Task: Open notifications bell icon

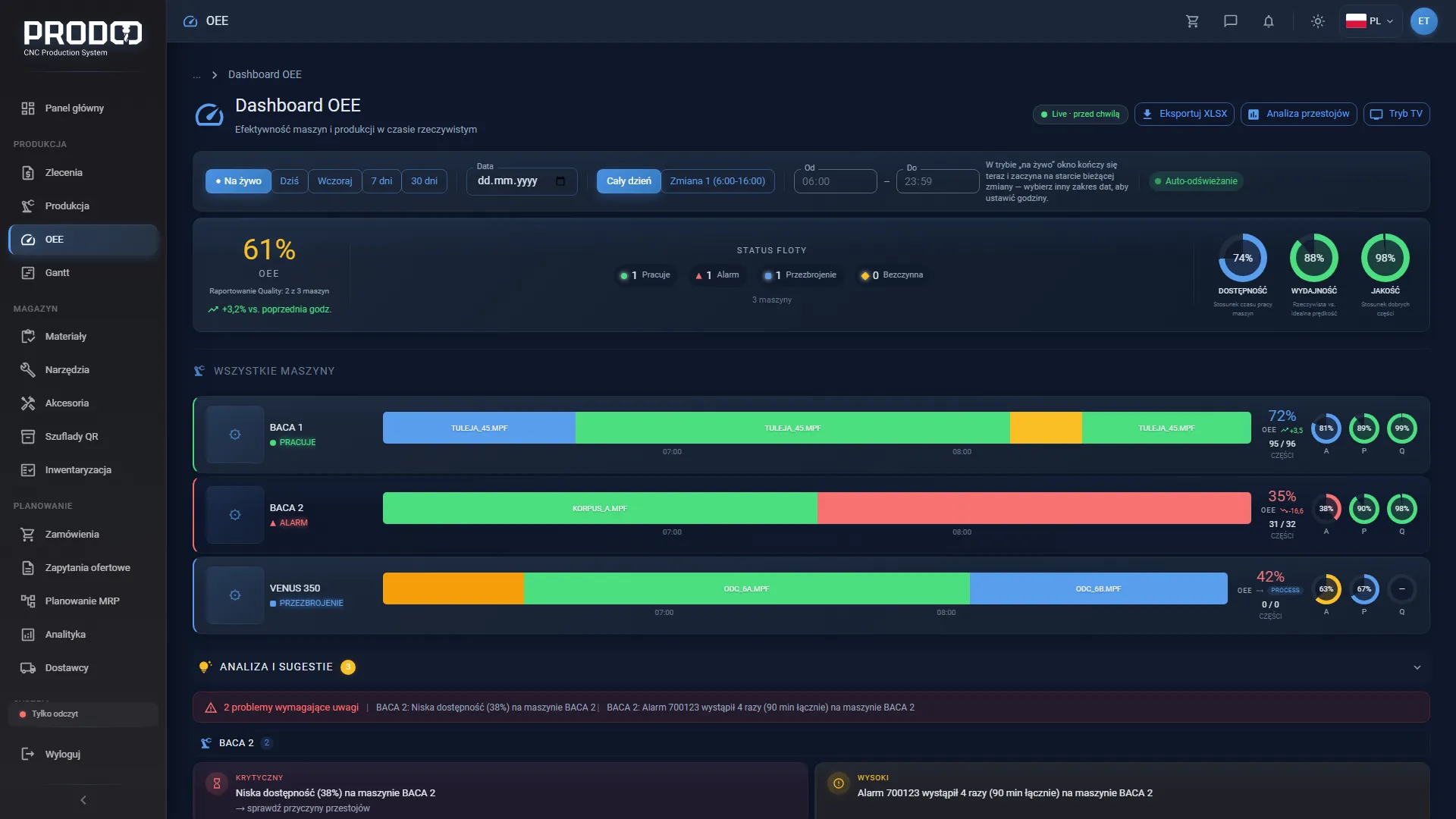Action: tap(1268, 21)
